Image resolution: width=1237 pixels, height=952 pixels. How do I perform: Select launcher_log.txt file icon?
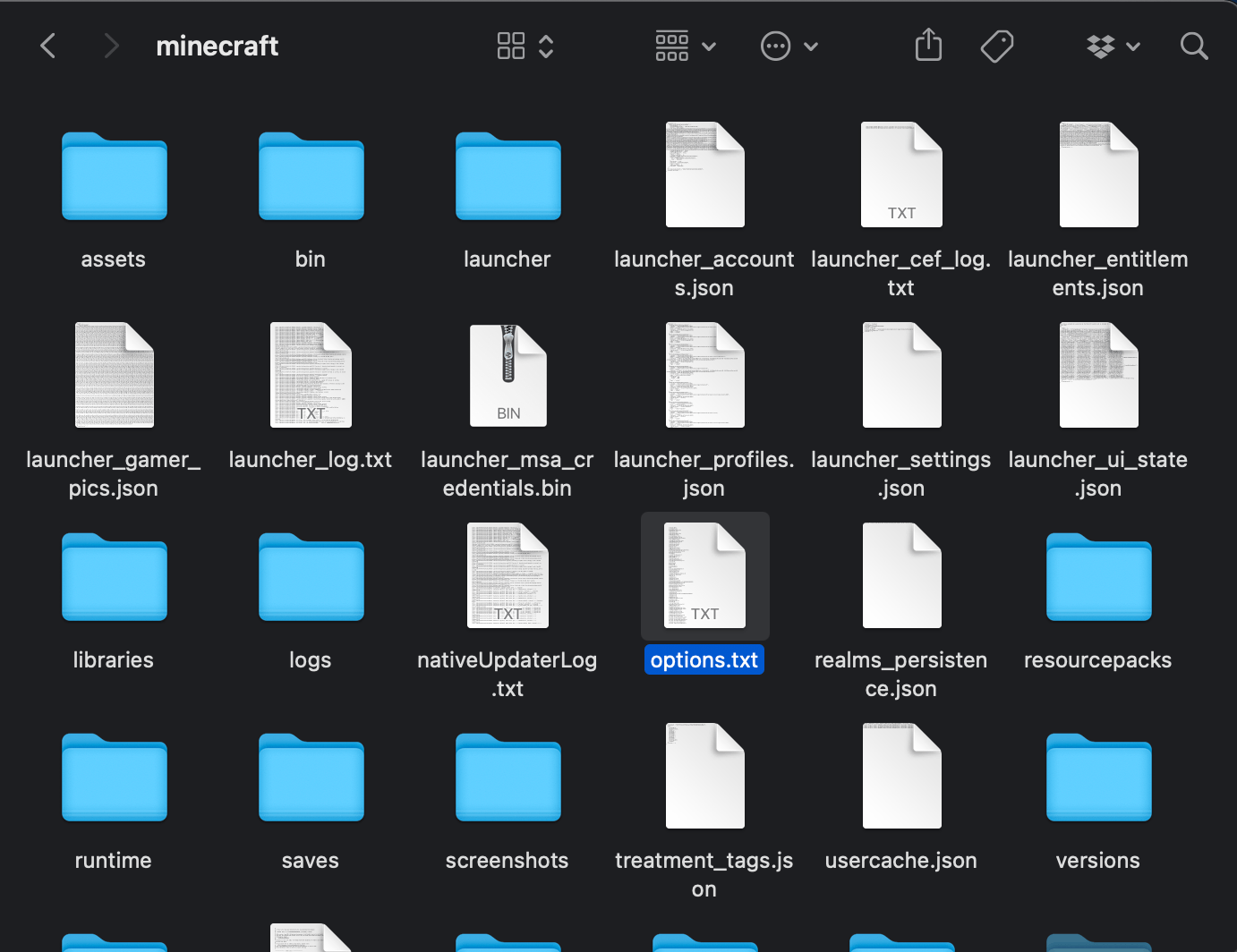[311, 375]
